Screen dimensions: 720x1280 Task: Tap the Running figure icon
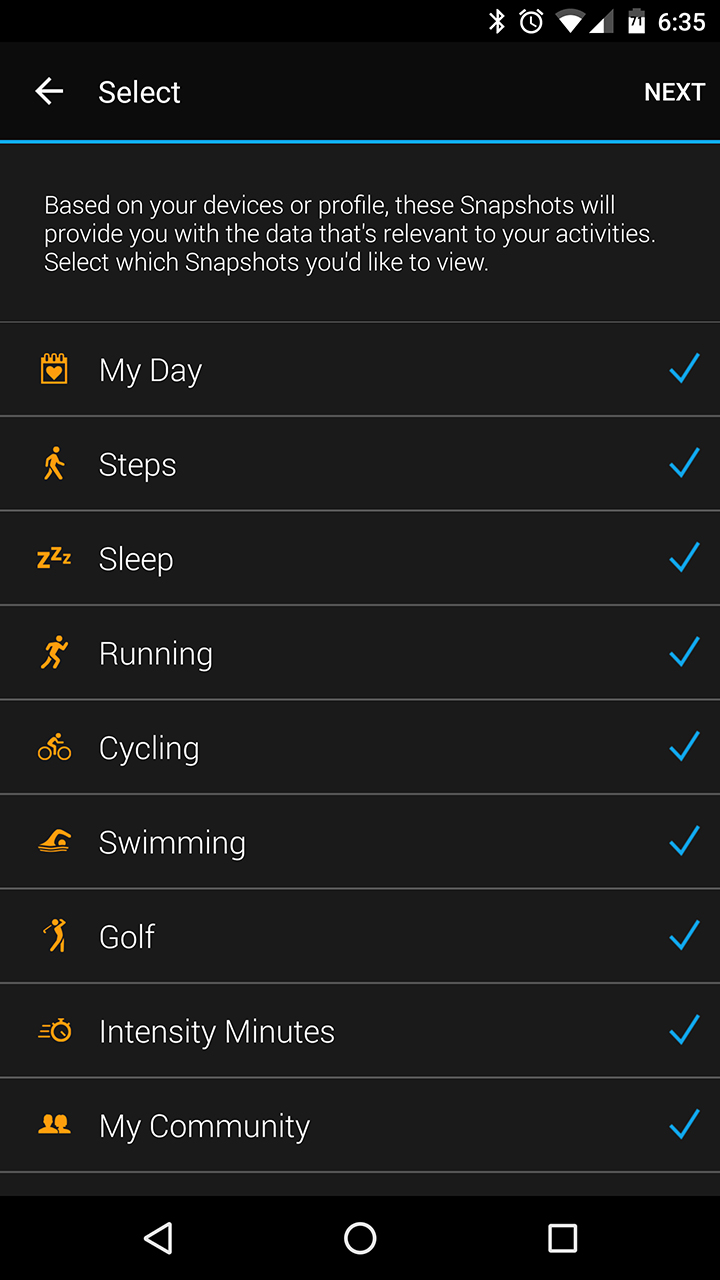click(54, 653)
